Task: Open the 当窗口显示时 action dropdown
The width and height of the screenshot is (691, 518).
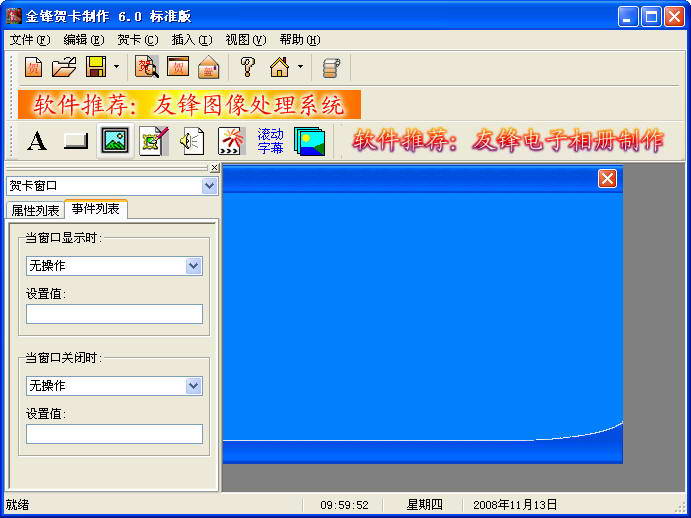Action: [194, 266]
